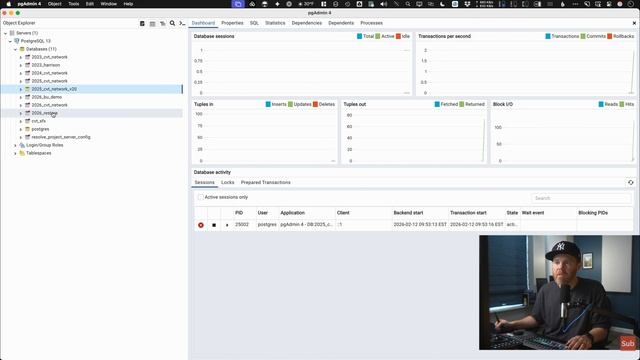Click the Backend start column header
The height and width of the screenshot is (360, 640).
tap(408, 213)
